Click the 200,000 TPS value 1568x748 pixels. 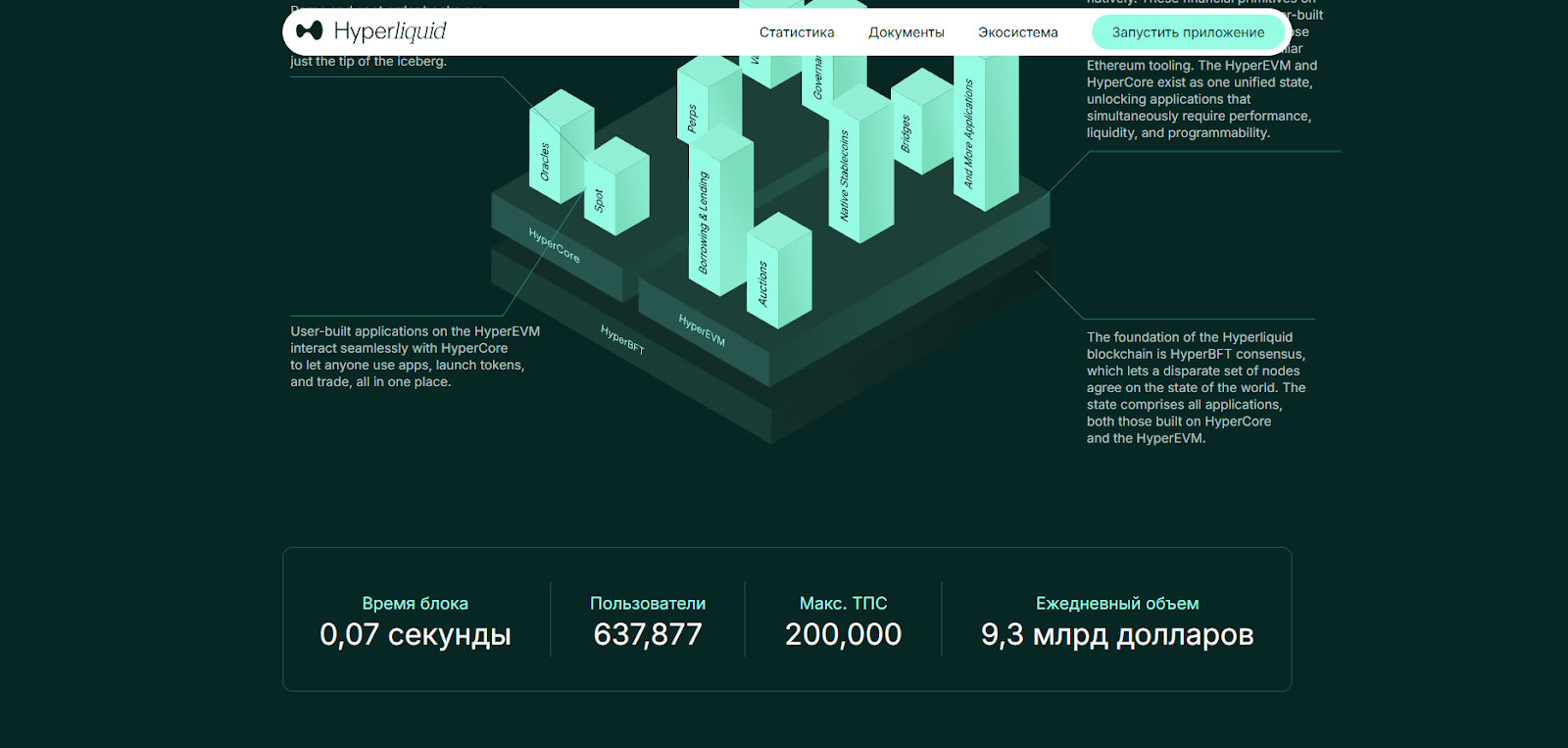tap(843, 634)
